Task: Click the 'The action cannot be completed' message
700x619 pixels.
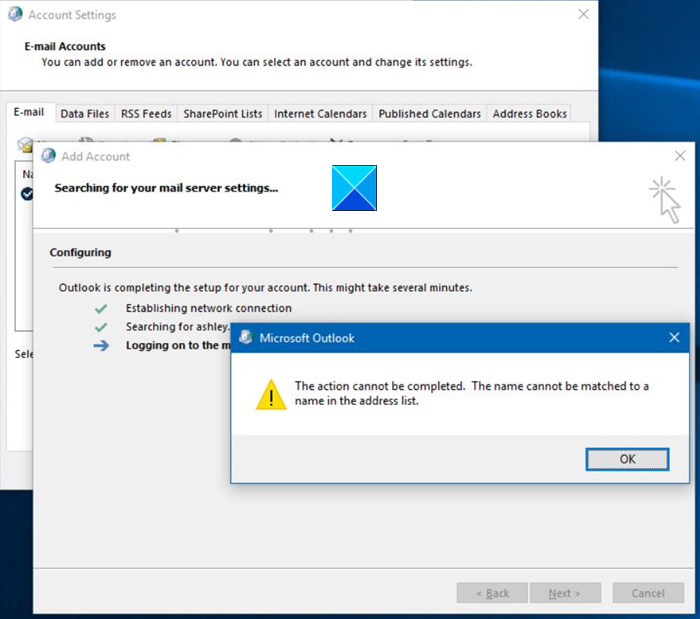Action: point(471,393)
